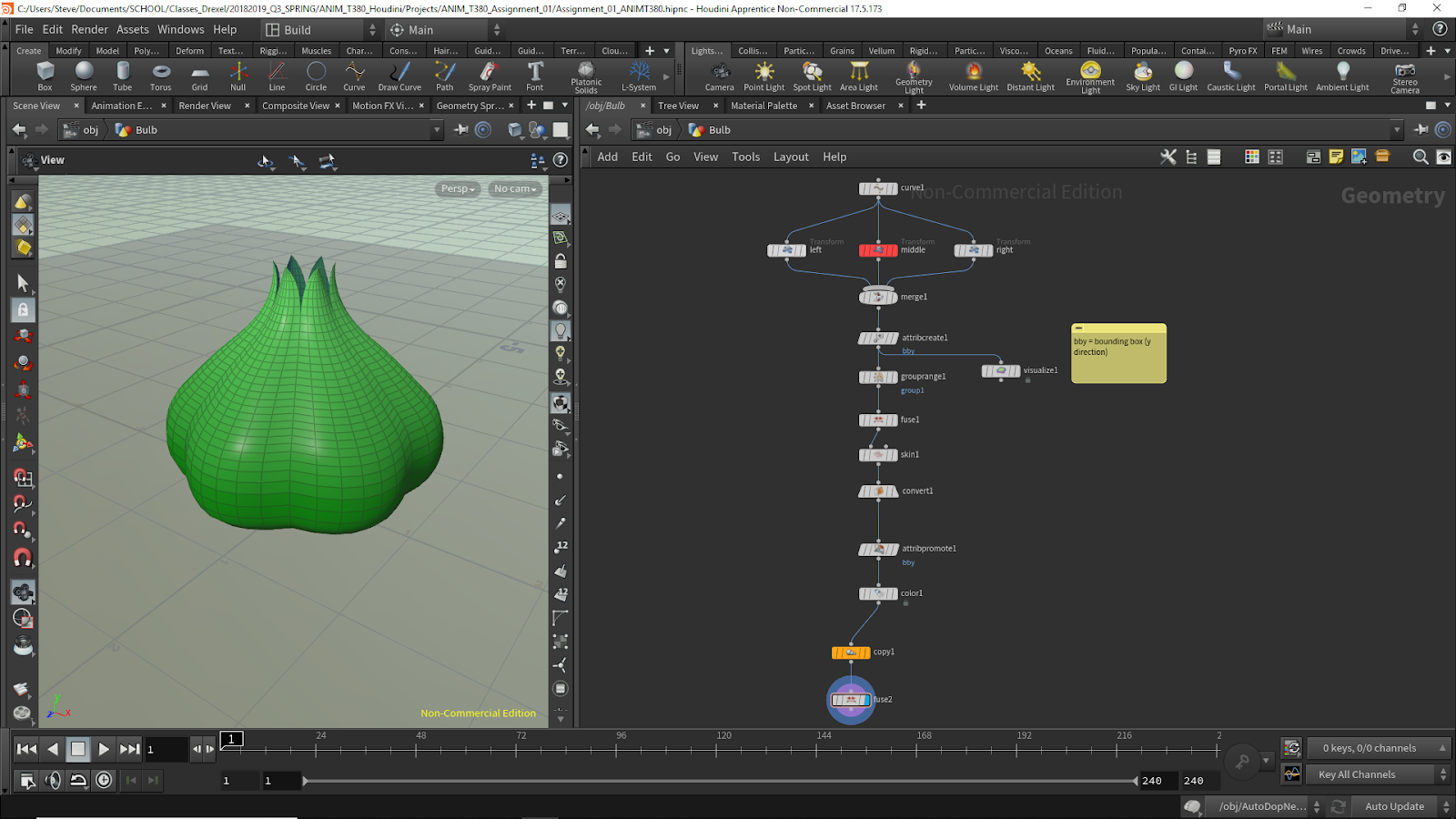Create an Area Light

point(859,76)
